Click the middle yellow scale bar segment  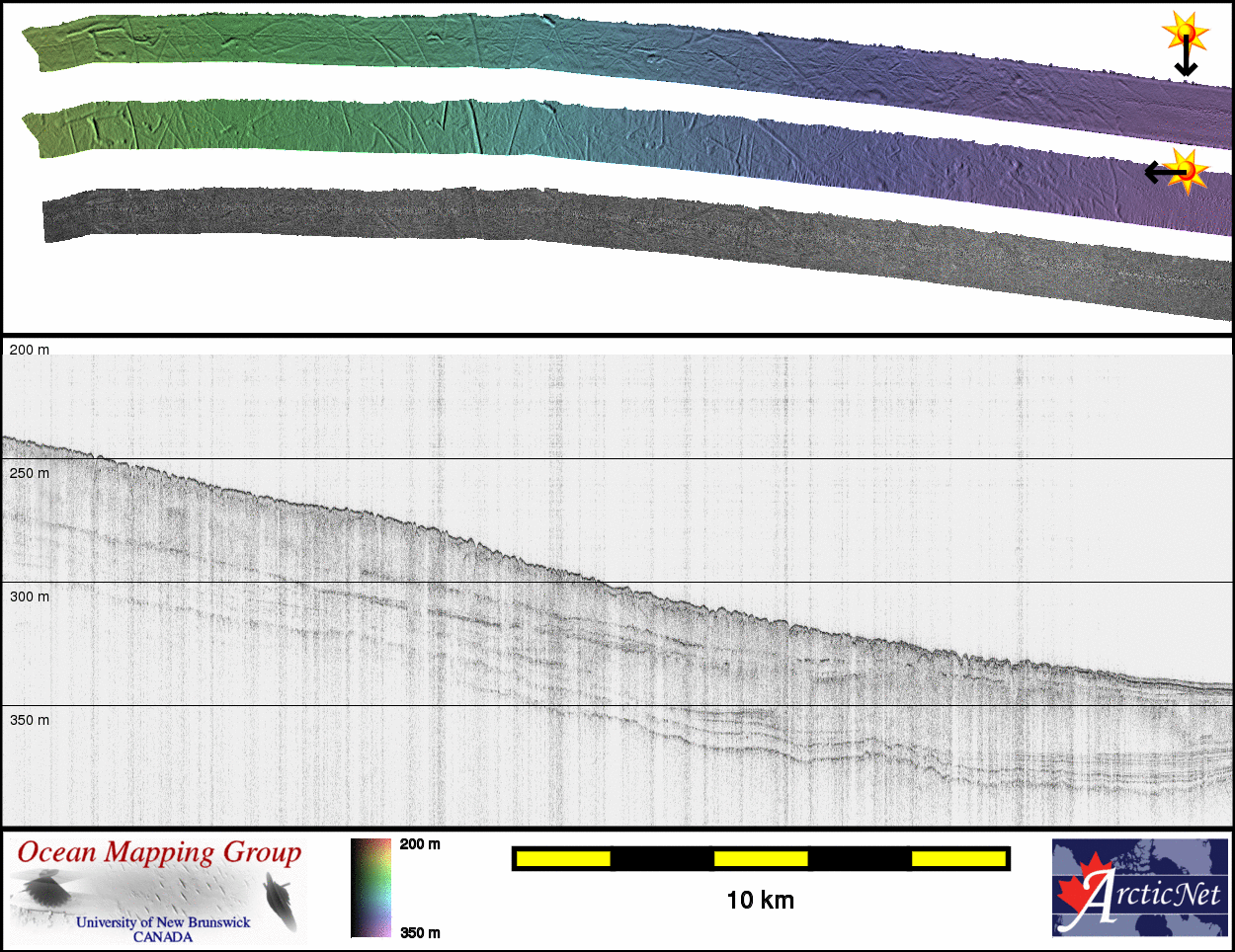[x=761, y=859]
